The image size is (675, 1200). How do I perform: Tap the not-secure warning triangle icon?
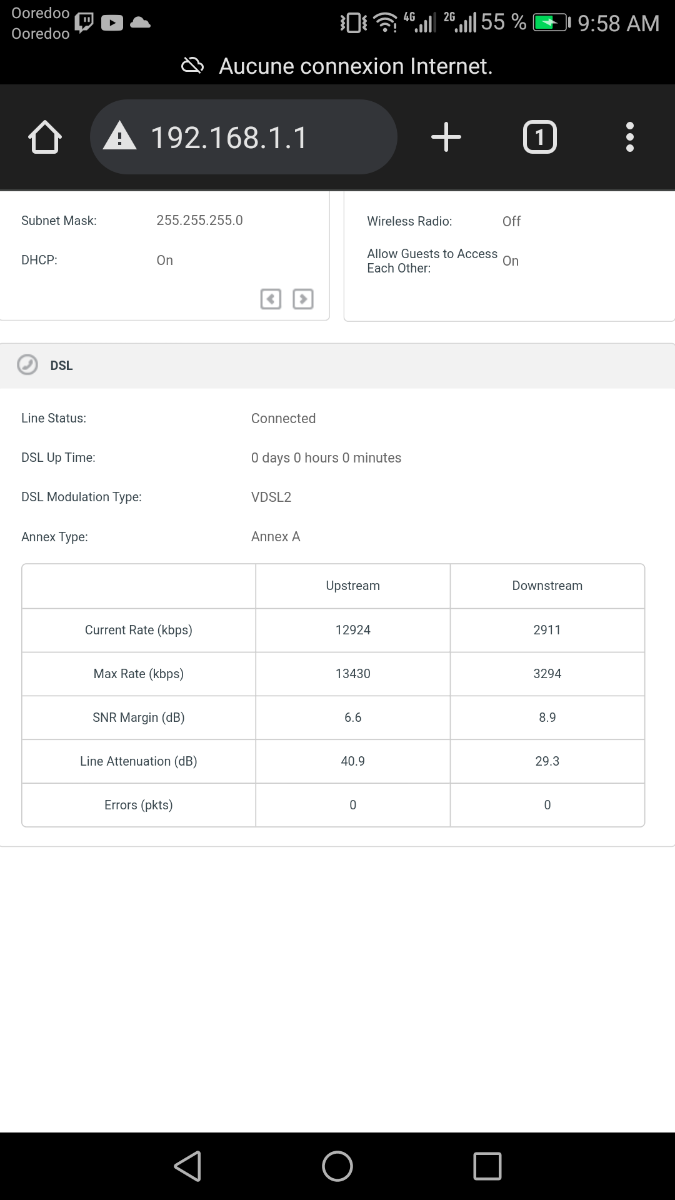(x=120, y=137)
